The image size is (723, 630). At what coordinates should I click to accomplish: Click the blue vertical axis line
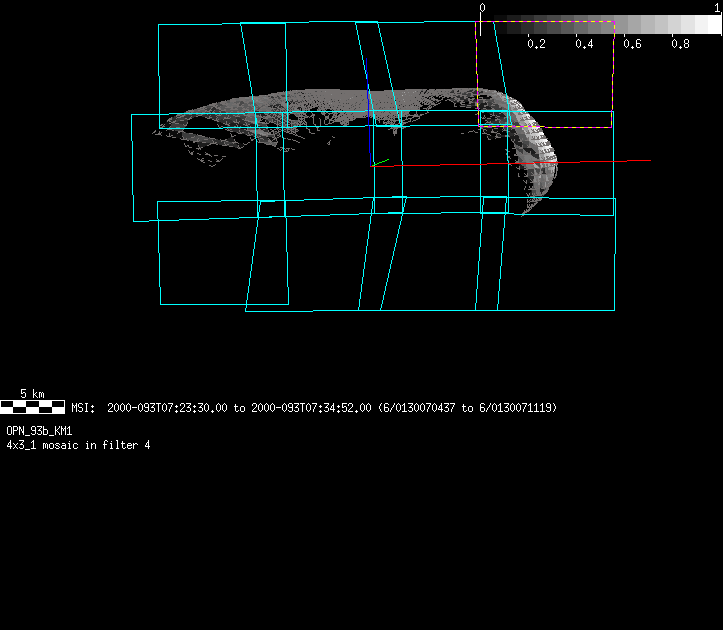[367, 90]
